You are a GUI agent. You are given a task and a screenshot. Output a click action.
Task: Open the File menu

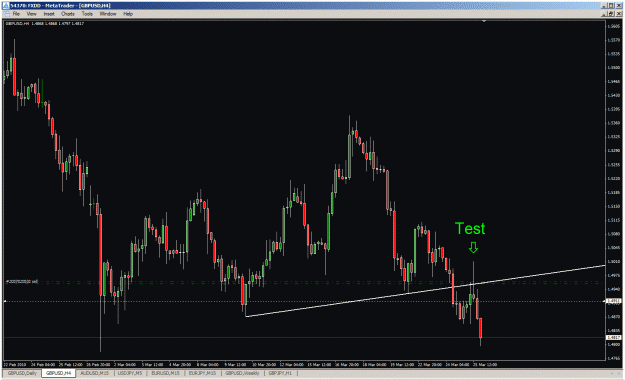tap(16, 14)
